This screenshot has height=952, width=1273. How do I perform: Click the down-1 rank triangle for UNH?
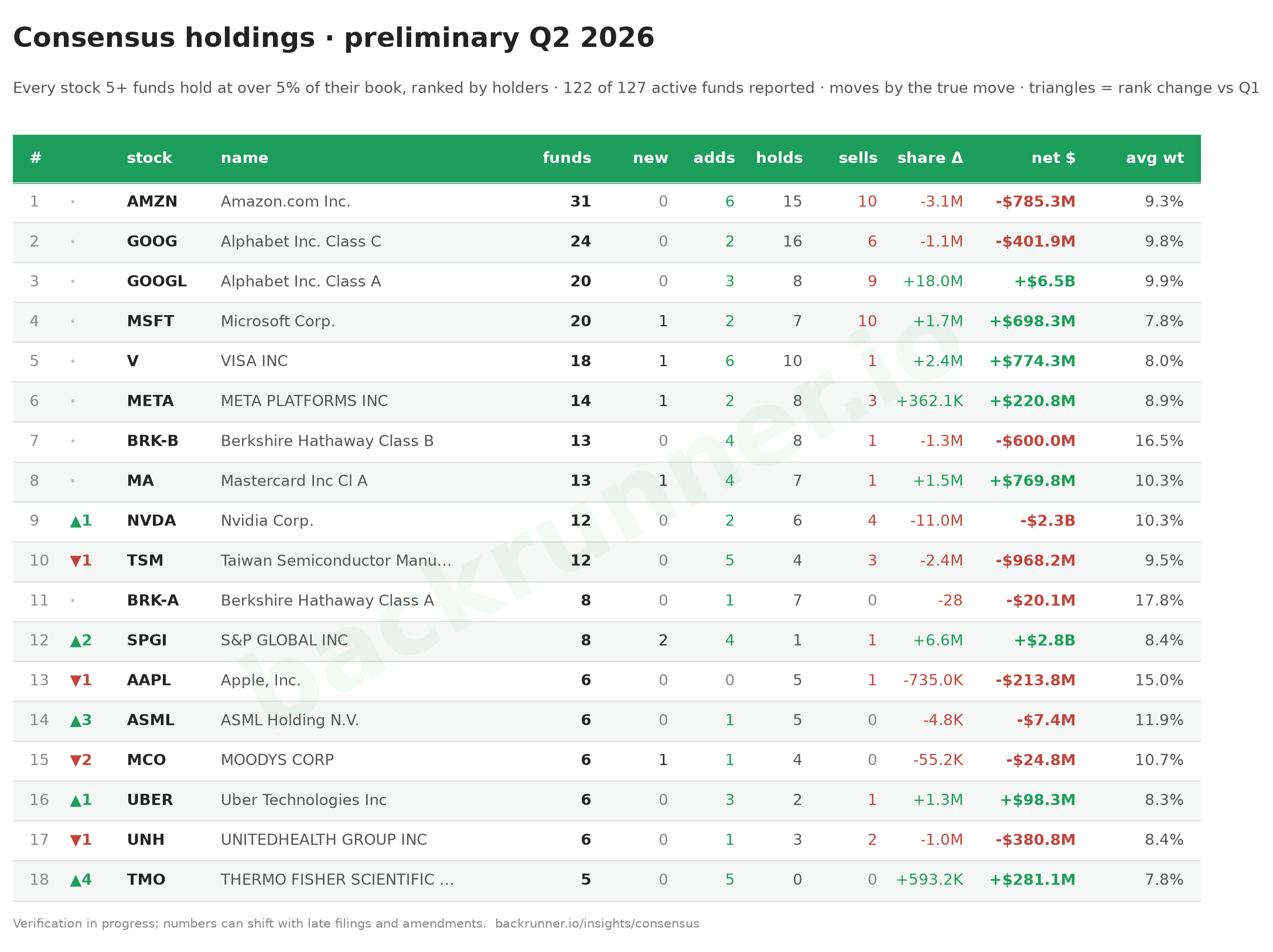(81, 840)
